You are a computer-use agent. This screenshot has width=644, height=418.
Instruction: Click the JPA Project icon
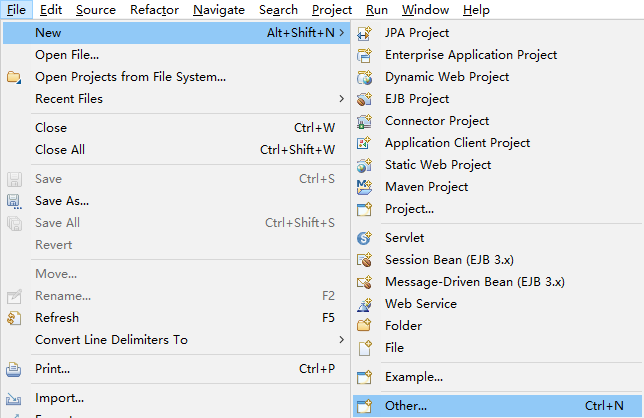tap(365, 33)
